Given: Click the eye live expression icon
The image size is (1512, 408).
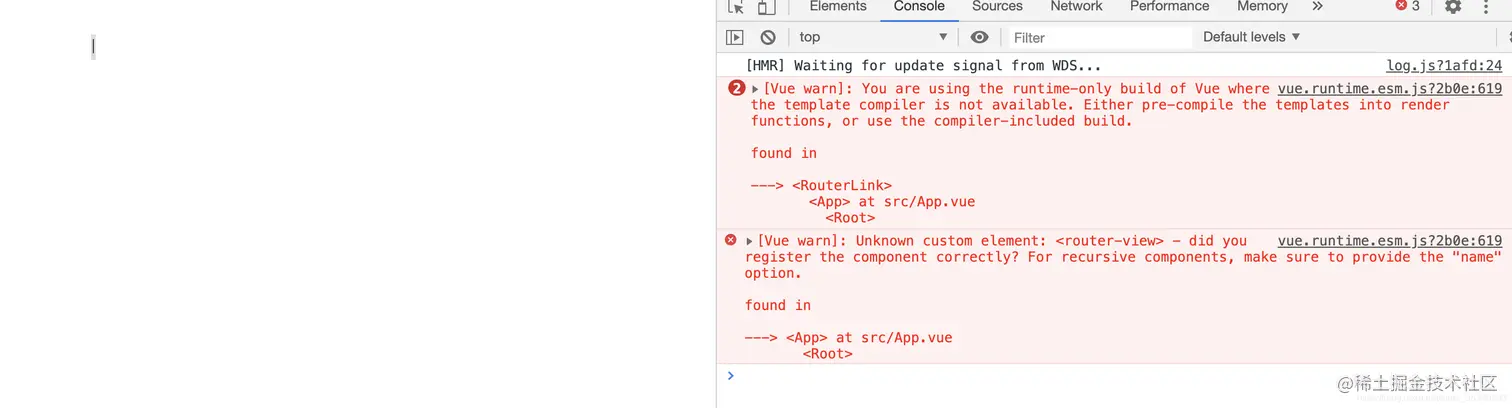Looking at the screenshot, I should click(x=980, y=37).
